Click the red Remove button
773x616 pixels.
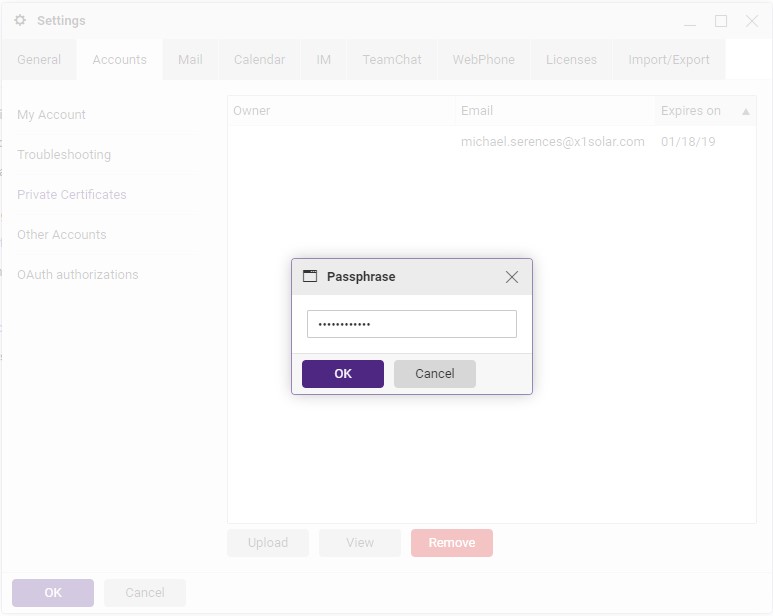pos(452,543)
